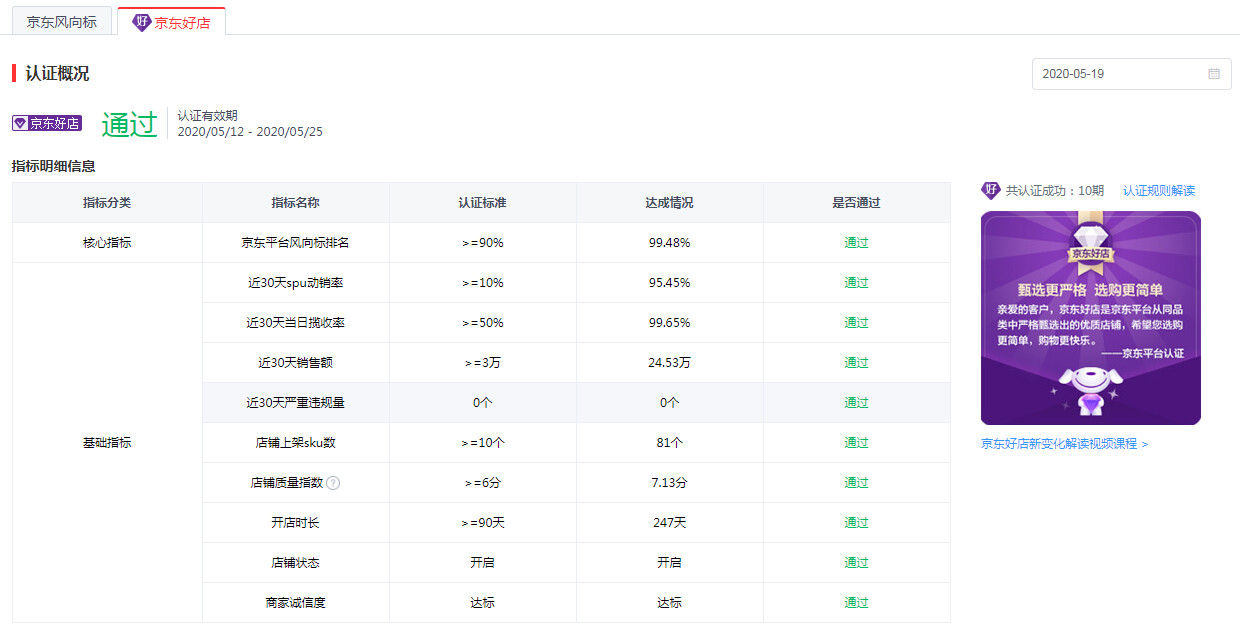Click 通过 in 开店时长 row
The width and height of the screenshot is (1240, 632).
point(857,523)
